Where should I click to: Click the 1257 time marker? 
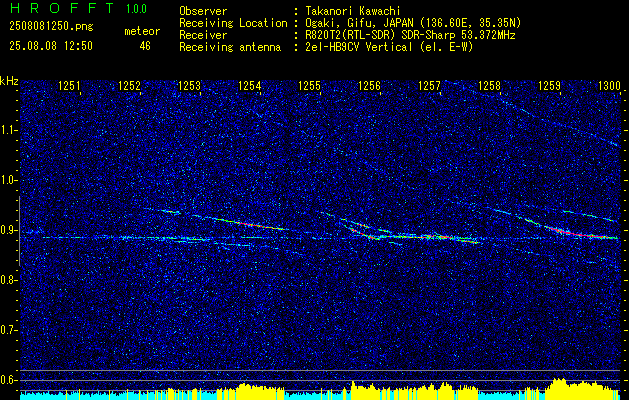[x=429, y=86]
